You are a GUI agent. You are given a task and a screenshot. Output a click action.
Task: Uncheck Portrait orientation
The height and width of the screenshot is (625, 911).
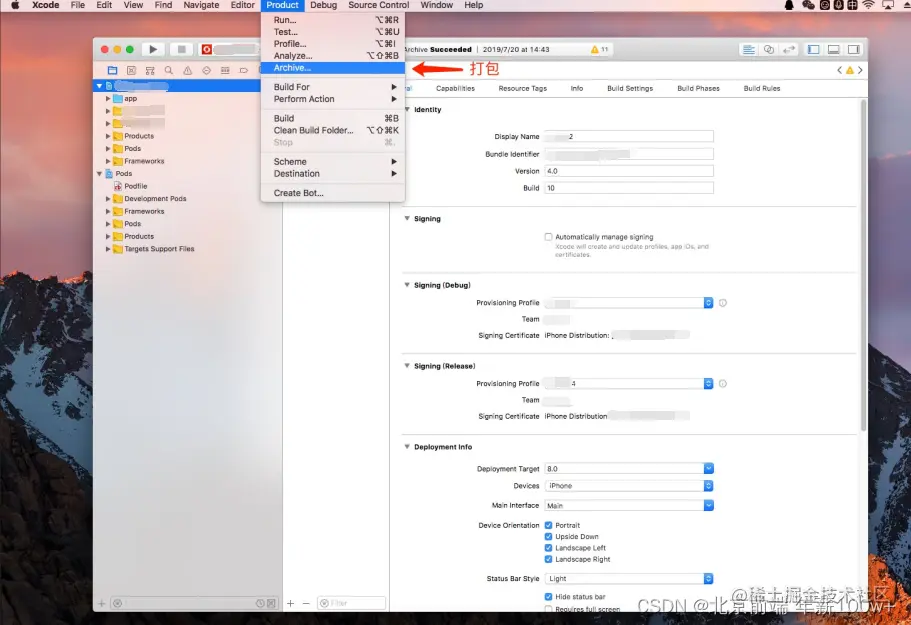(548, 525)
